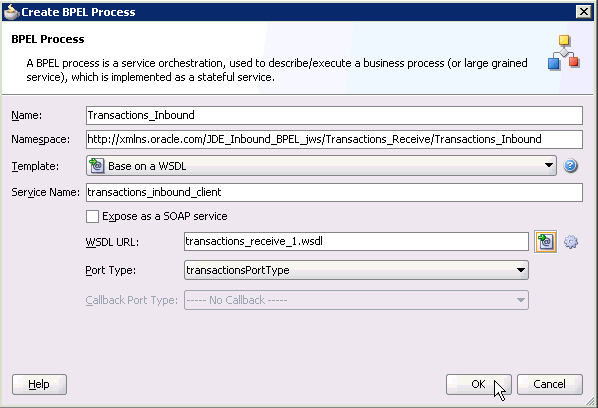This screenshot has width=598, height=408.
Task: Click the OK button
Action: 478,384
